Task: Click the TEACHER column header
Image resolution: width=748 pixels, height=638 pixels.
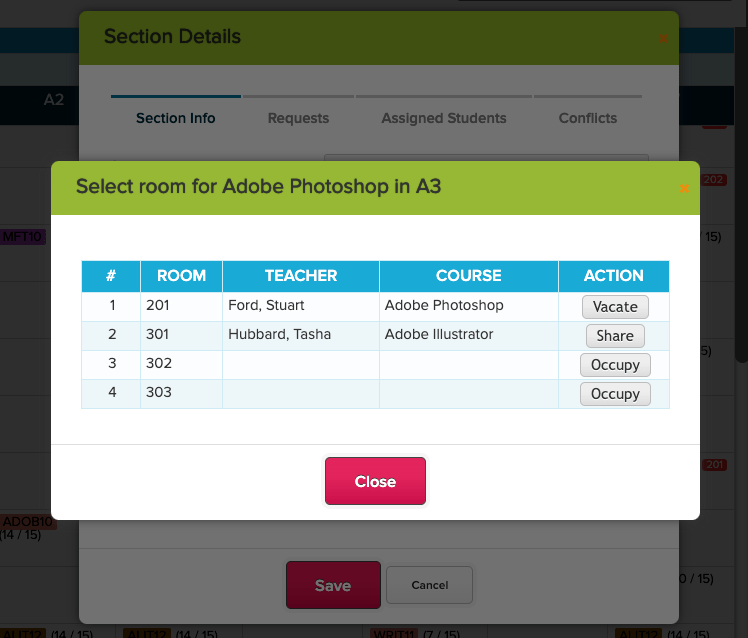Action: coord(301,276)
